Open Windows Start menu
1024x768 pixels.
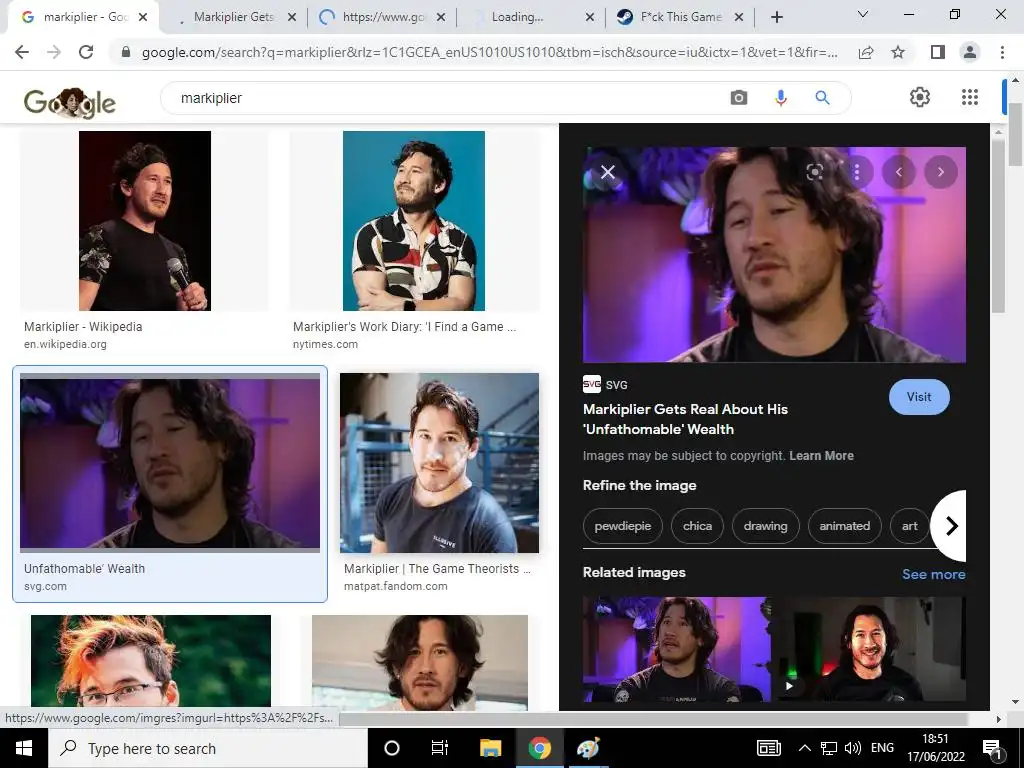coord(24,748)
